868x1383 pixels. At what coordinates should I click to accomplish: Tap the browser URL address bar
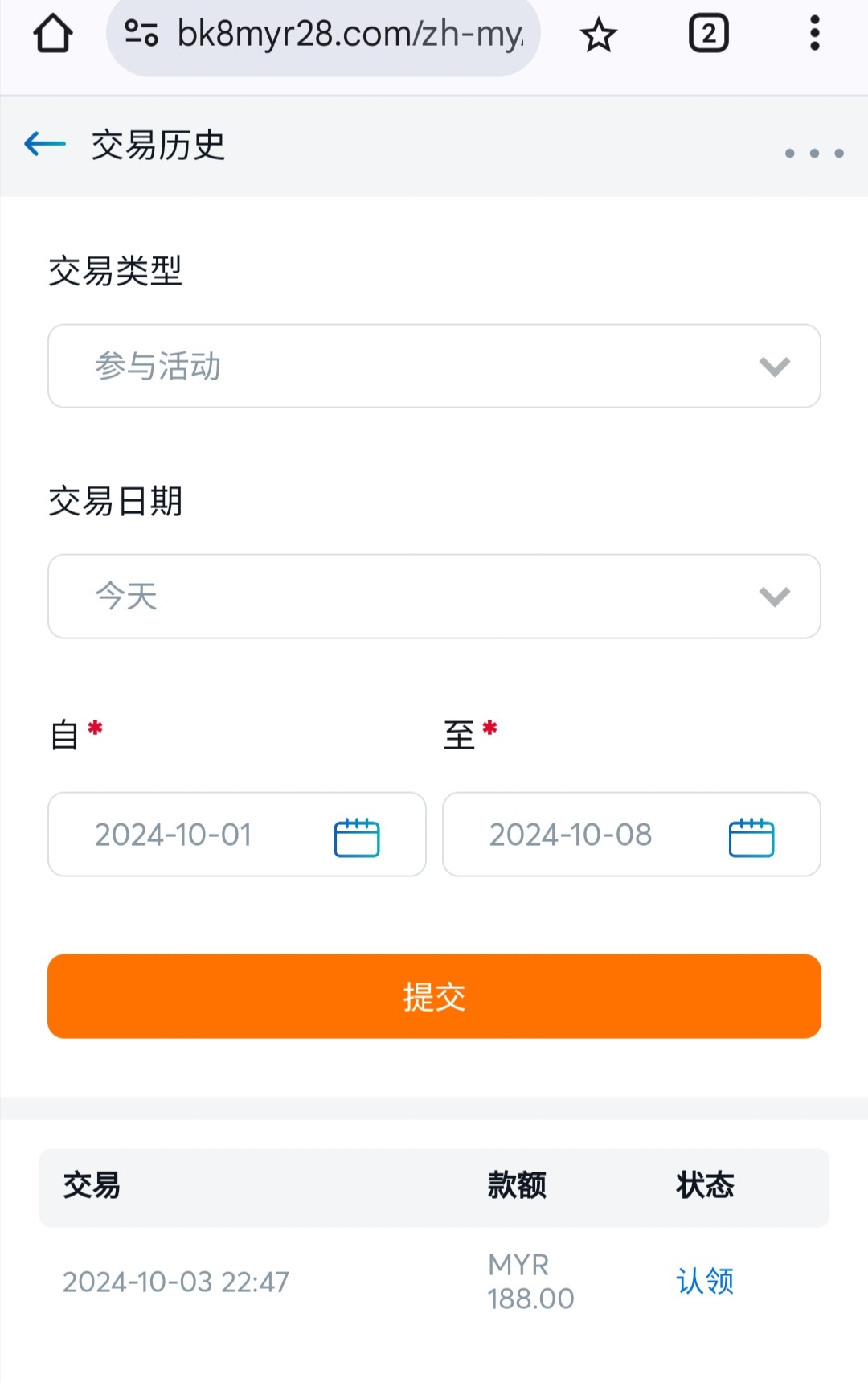pos(350,34)
